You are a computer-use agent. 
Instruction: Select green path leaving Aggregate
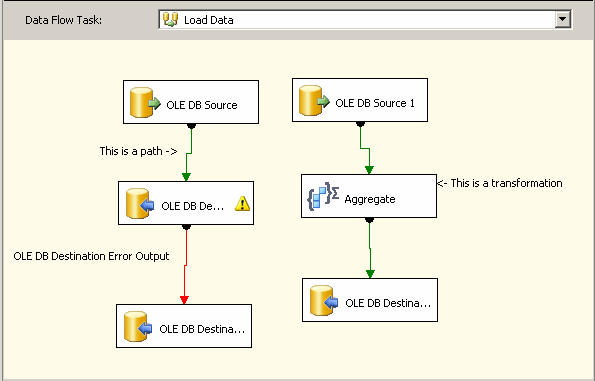pos(370,248)
